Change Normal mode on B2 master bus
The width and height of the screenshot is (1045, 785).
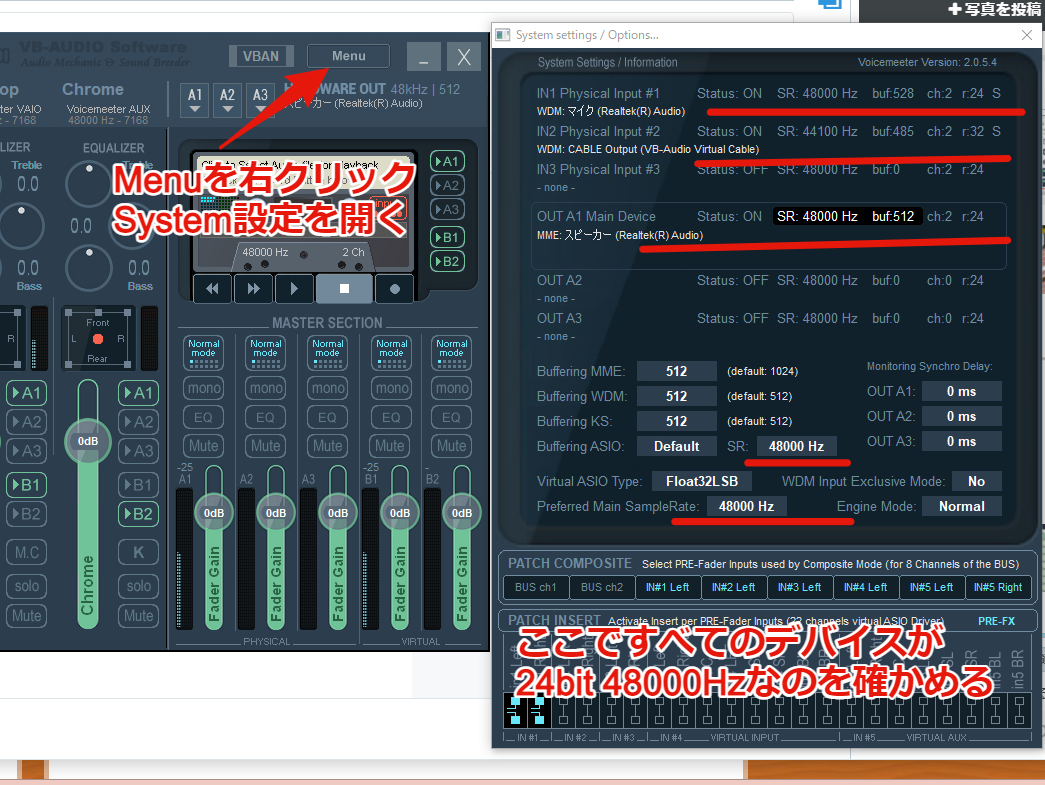(x=451, y=353)
